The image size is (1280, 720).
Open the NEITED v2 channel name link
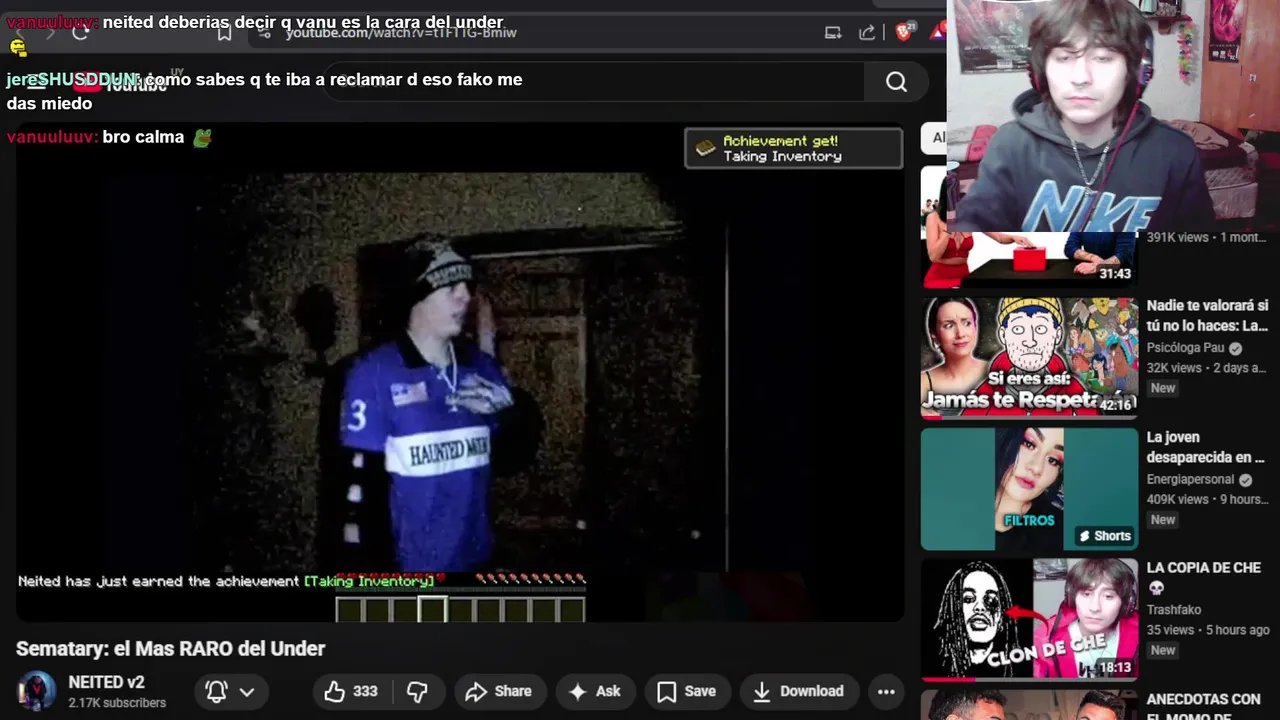point(106,682)
